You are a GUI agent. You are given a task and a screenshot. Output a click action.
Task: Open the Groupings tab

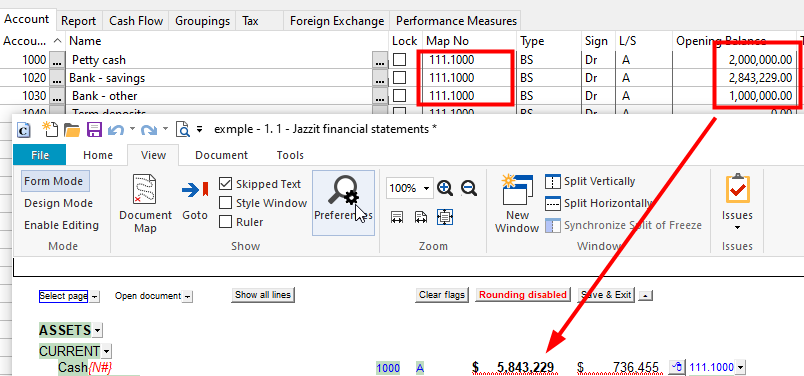pyautogui.click(x=203, y=21)
